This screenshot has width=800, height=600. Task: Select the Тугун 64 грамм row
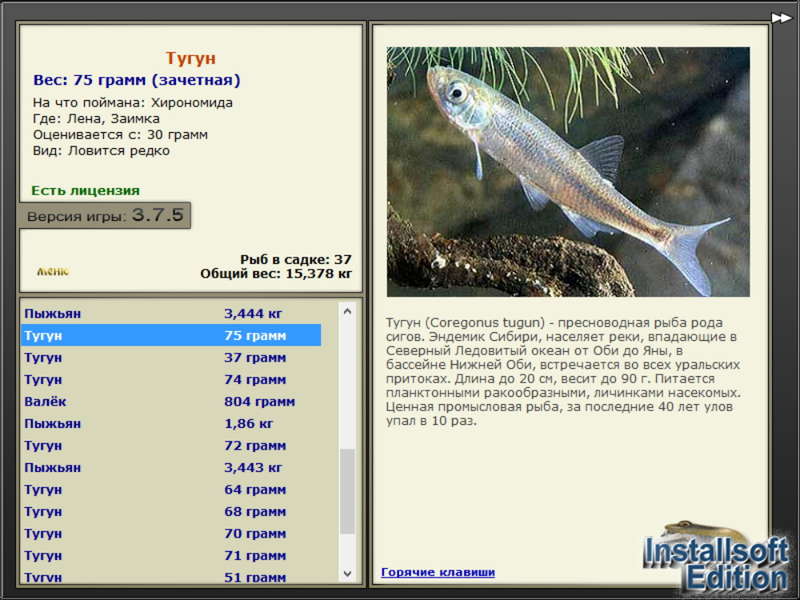(171, 489)
